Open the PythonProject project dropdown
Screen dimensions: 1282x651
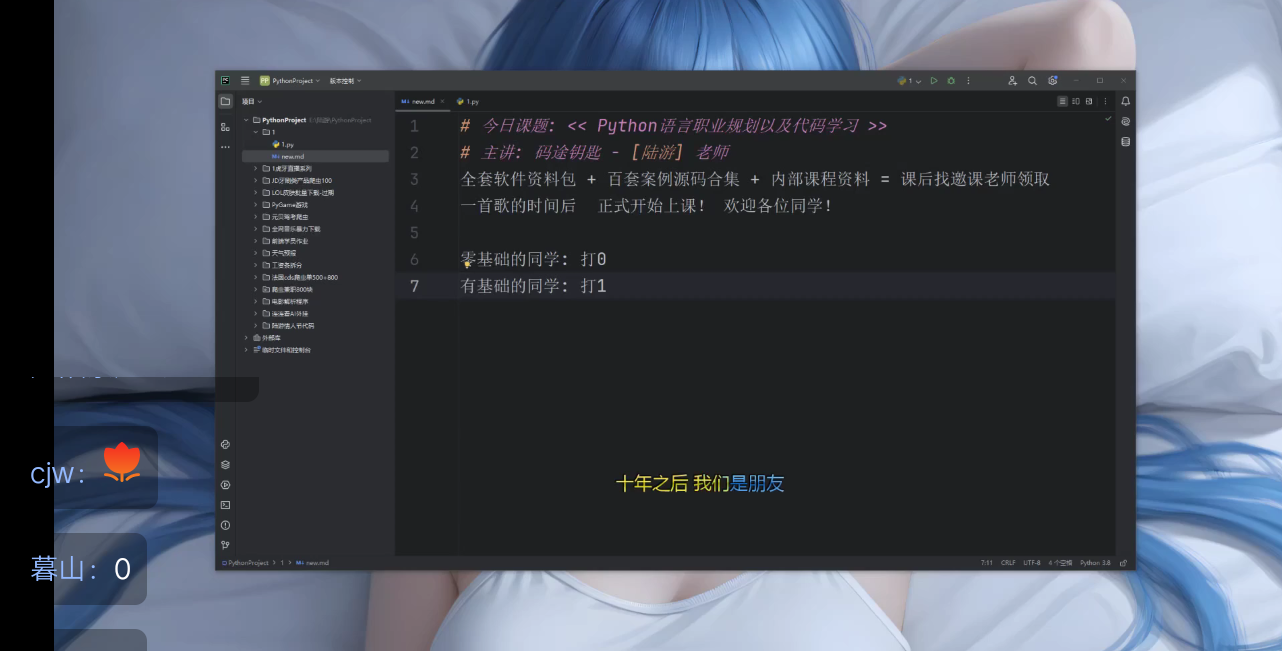tap(292, 81)
